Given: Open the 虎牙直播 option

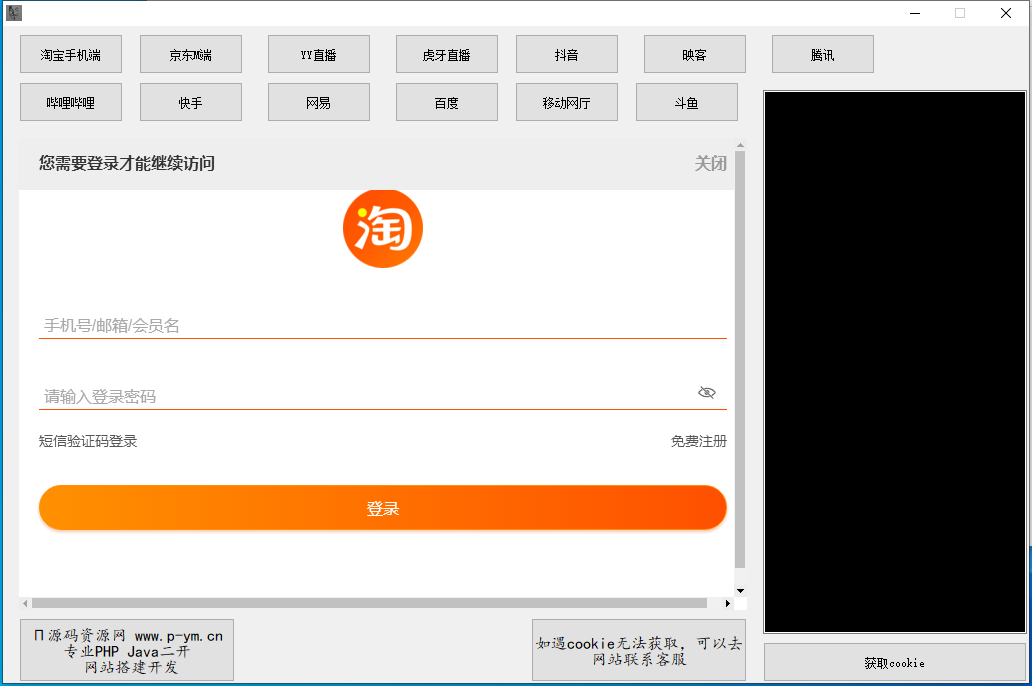Looking at the screenshot, I should [x=447, y=55].
